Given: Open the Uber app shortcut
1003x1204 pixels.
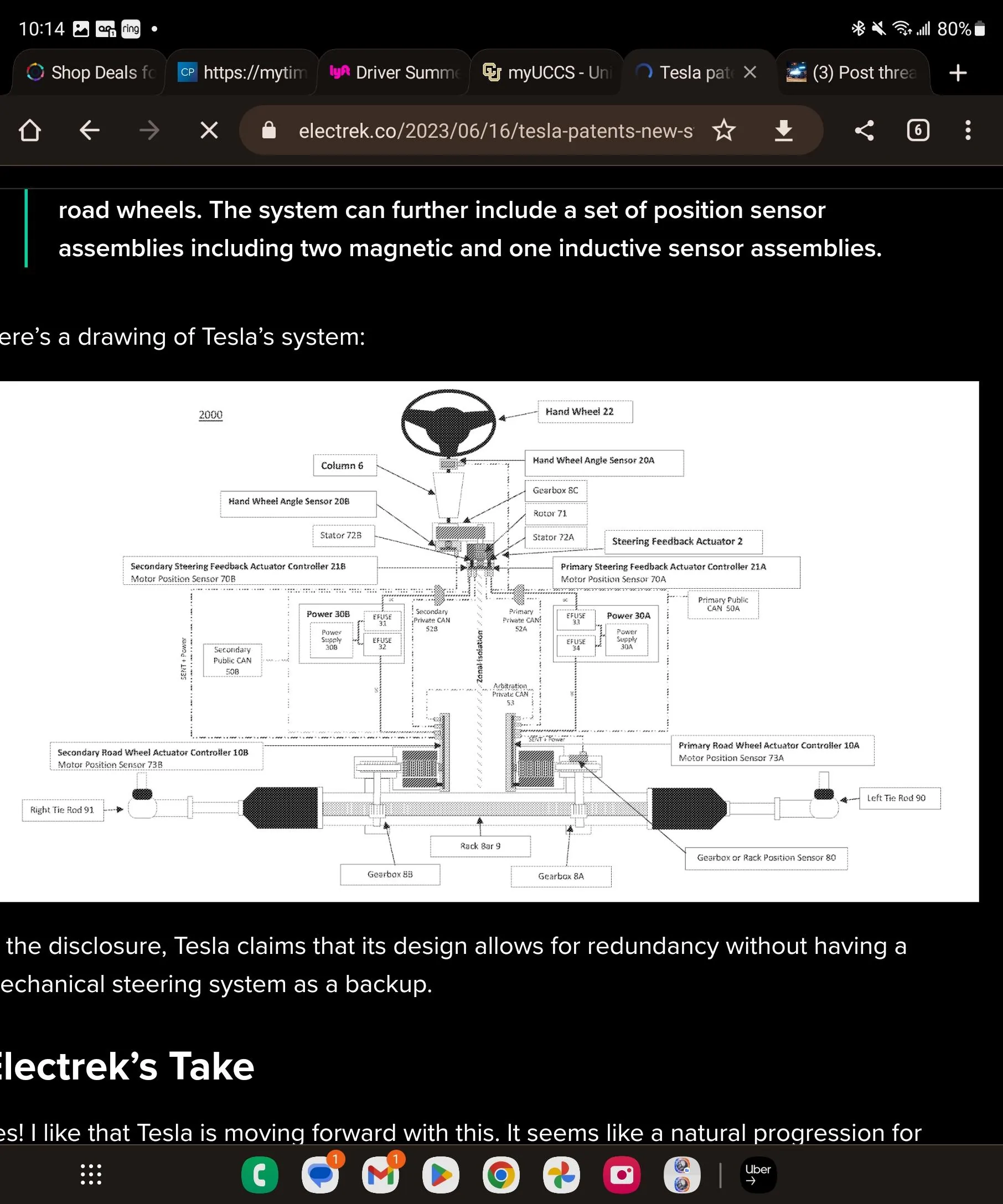Looking at the screenshot, I should (758, 1175).
